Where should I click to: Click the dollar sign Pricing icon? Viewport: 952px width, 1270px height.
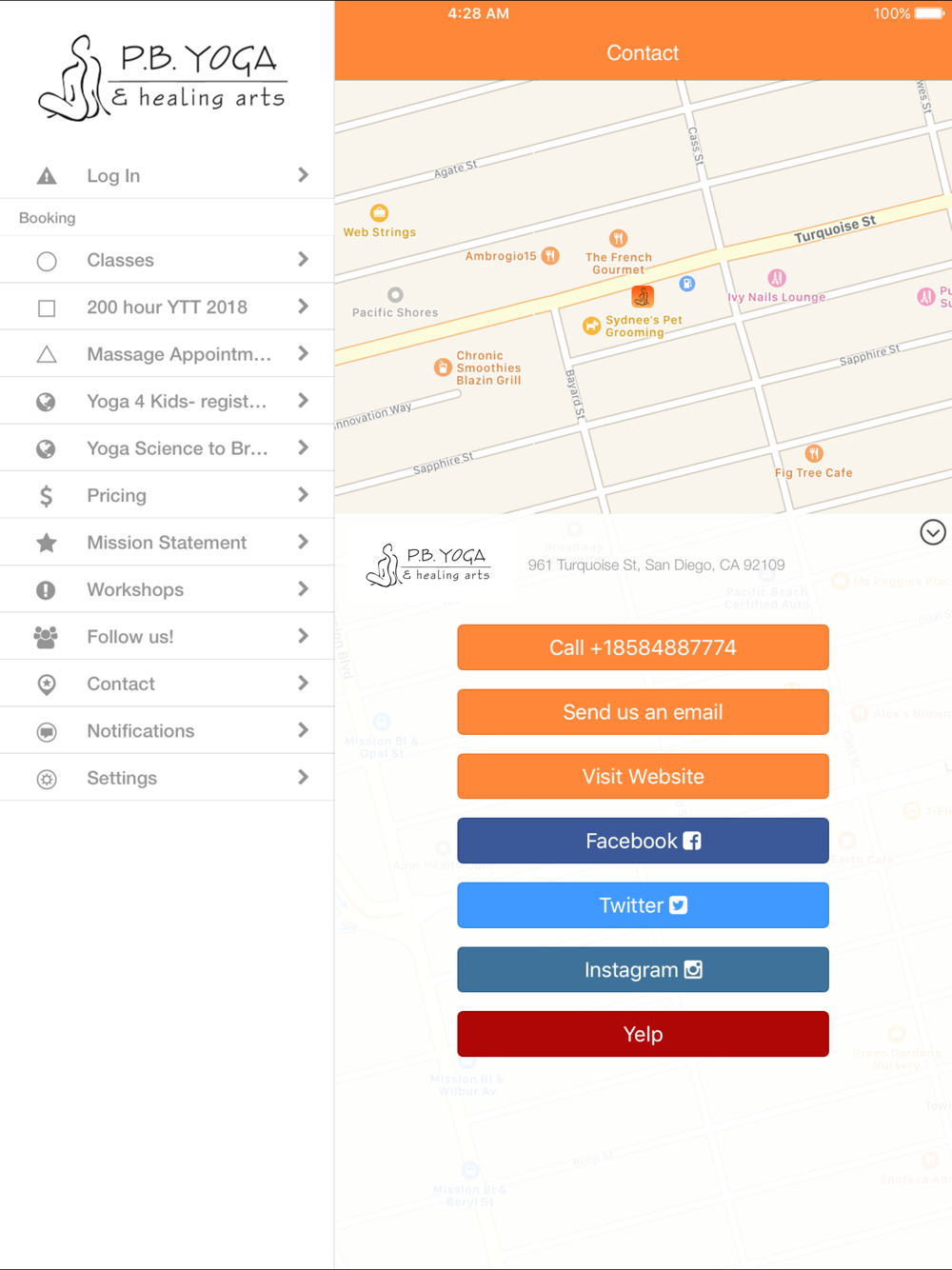pos(46,495)
